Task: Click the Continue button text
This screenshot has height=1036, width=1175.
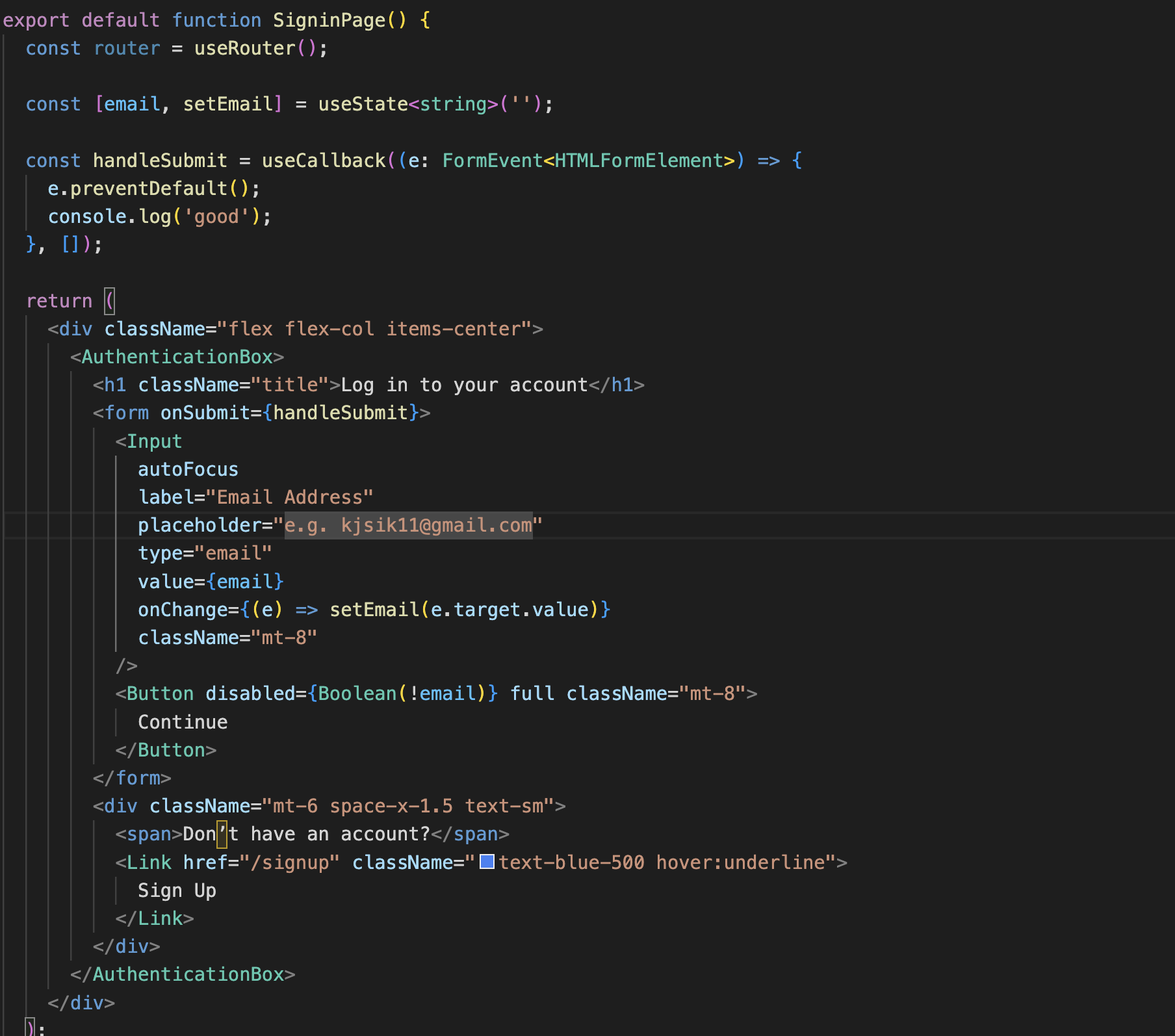Action: click(183, 721)
